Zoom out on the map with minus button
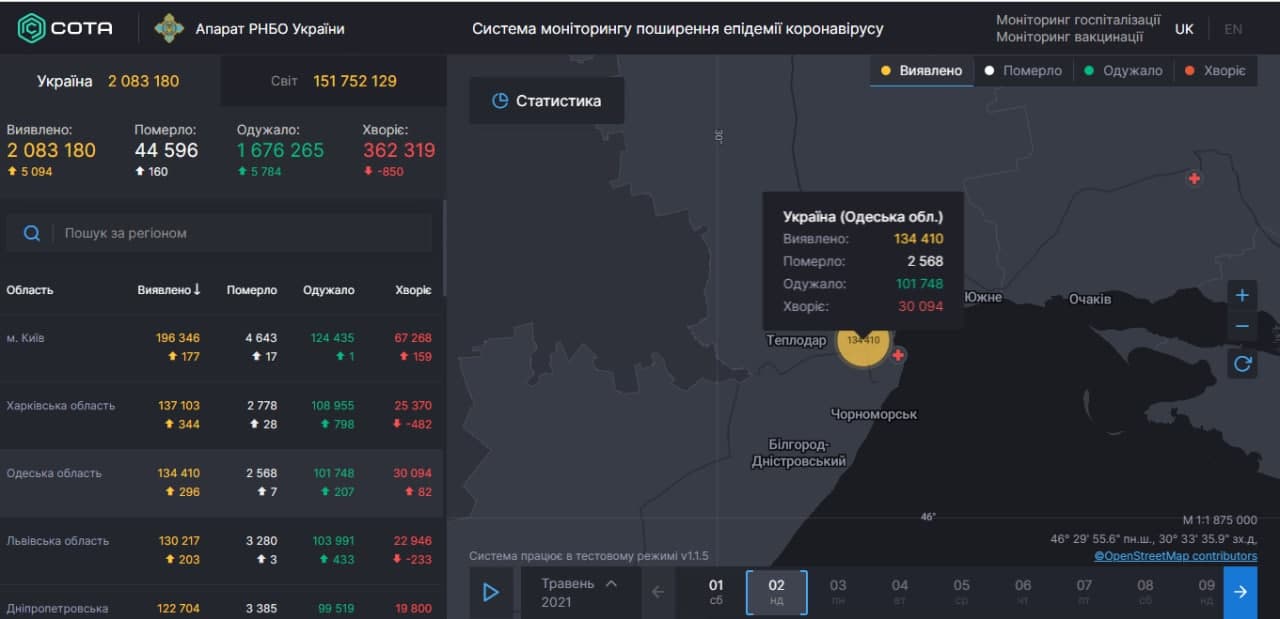Screen dimensions: 1280x619 tap(1242, 325)
